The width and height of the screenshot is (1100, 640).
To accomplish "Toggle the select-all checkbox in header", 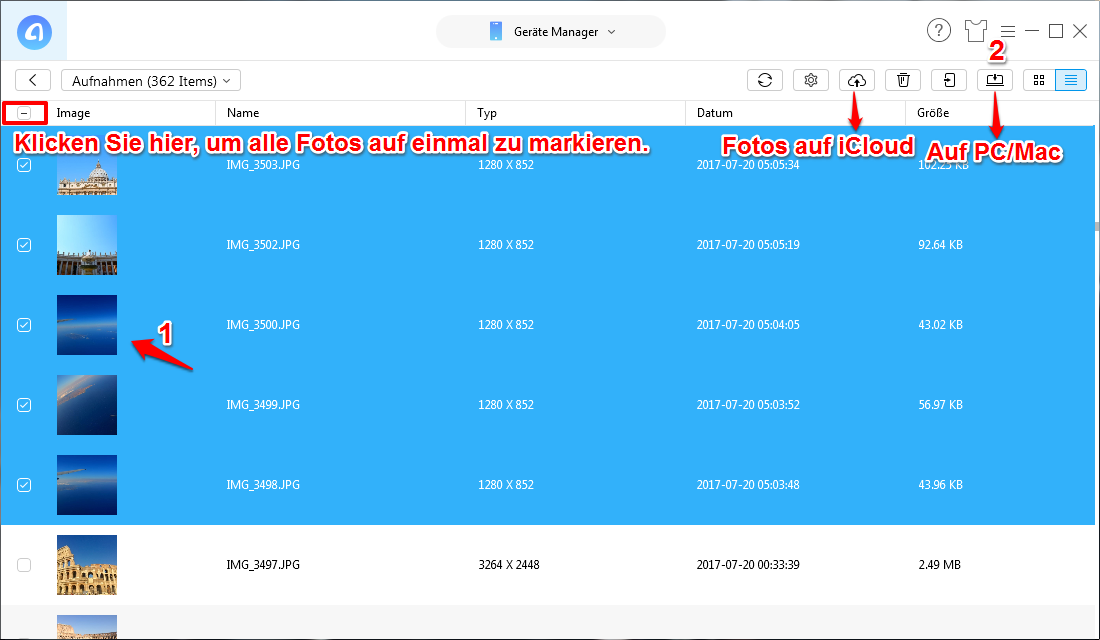I will (x=24, y=112).
